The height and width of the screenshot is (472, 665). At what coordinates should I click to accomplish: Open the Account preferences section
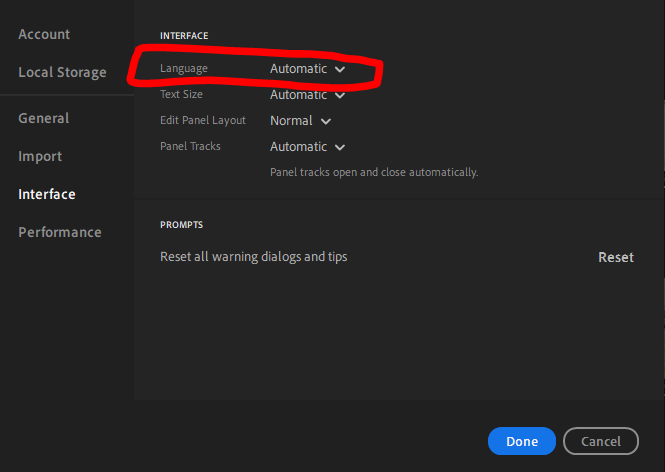44,34
